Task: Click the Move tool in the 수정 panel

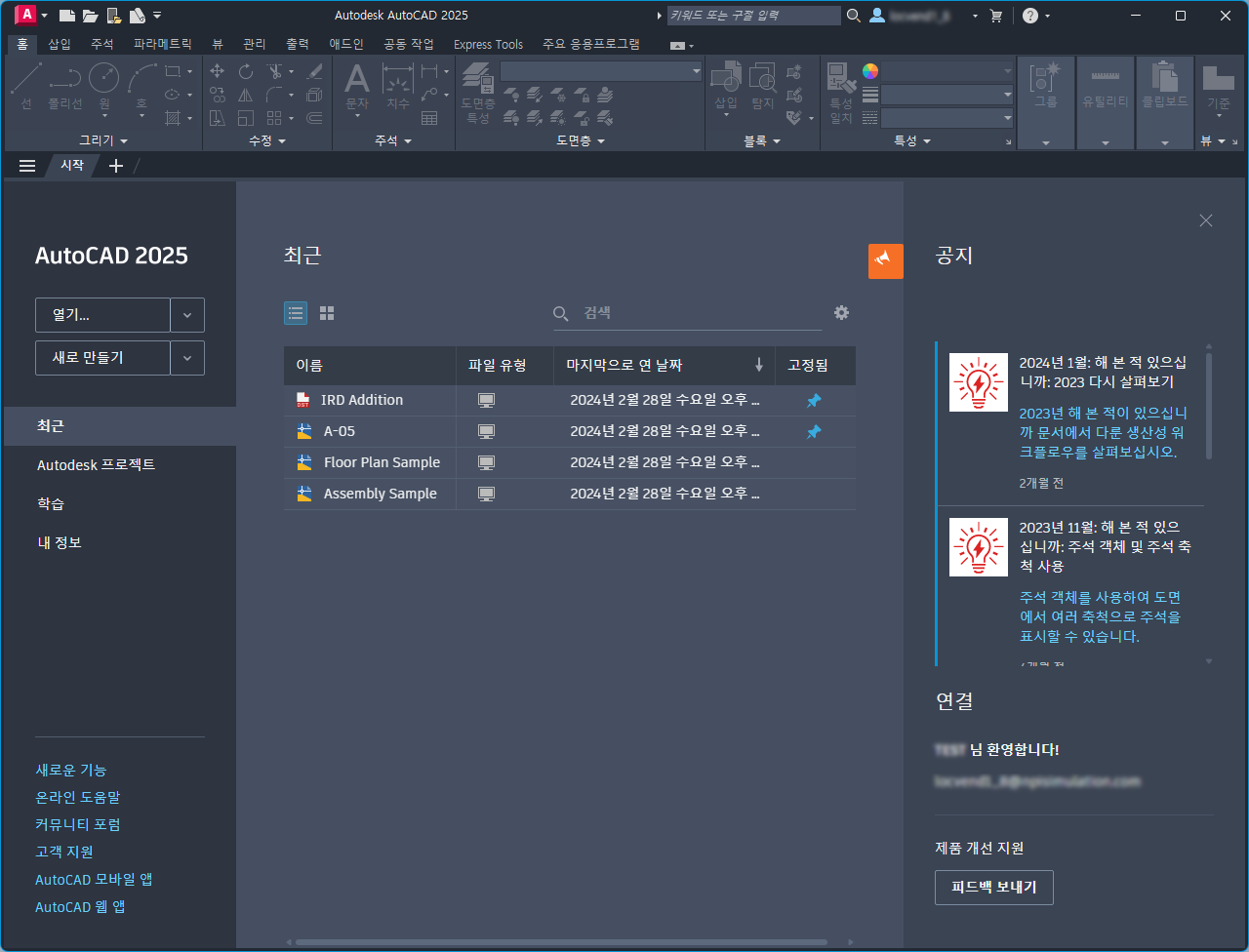Action: click(218, 71)
